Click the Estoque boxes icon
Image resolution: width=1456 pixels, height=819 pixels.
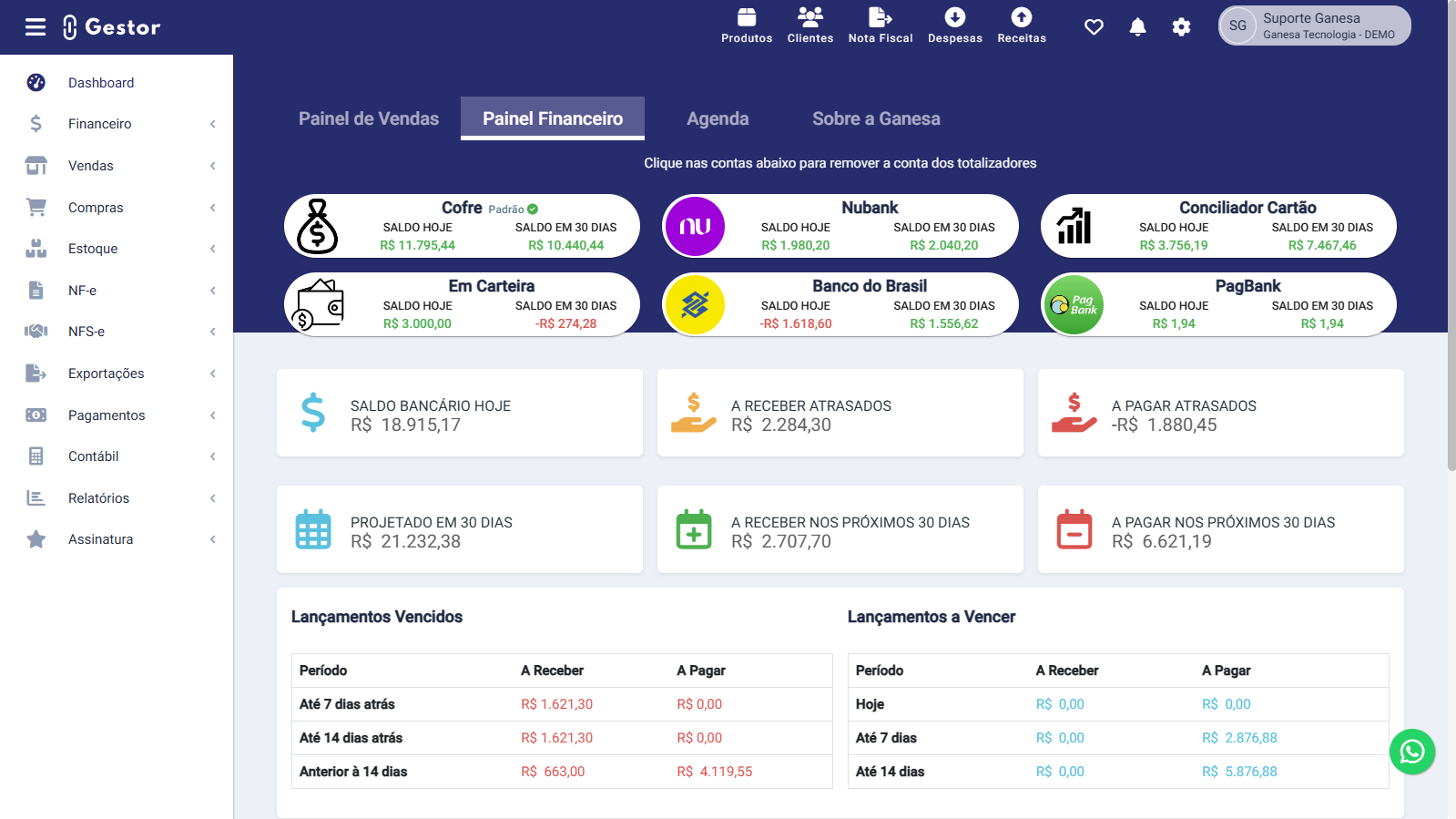tap(36, 249)
